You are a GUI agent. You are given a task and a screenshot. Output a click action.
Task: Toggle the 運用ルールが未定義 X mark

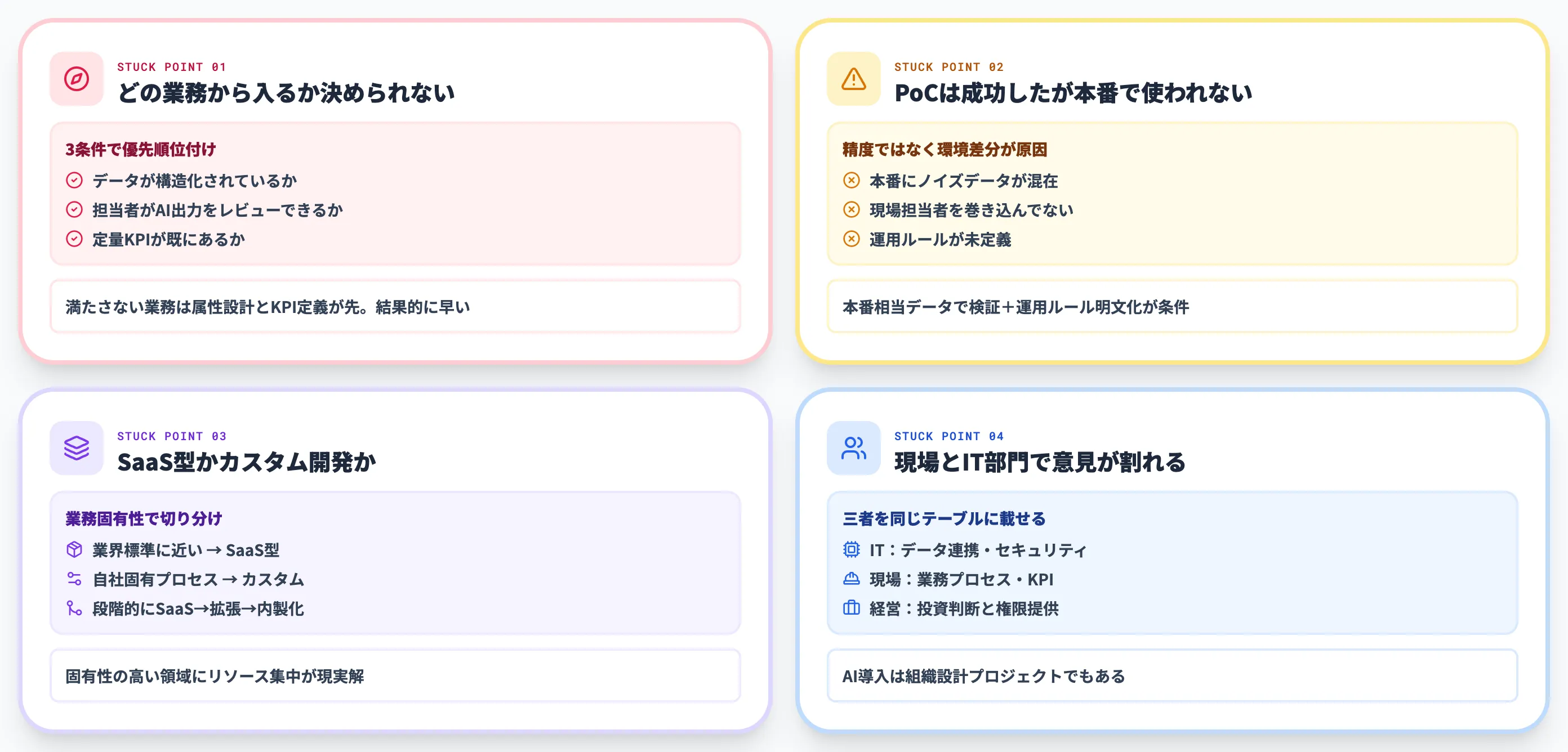coord(851,239)
